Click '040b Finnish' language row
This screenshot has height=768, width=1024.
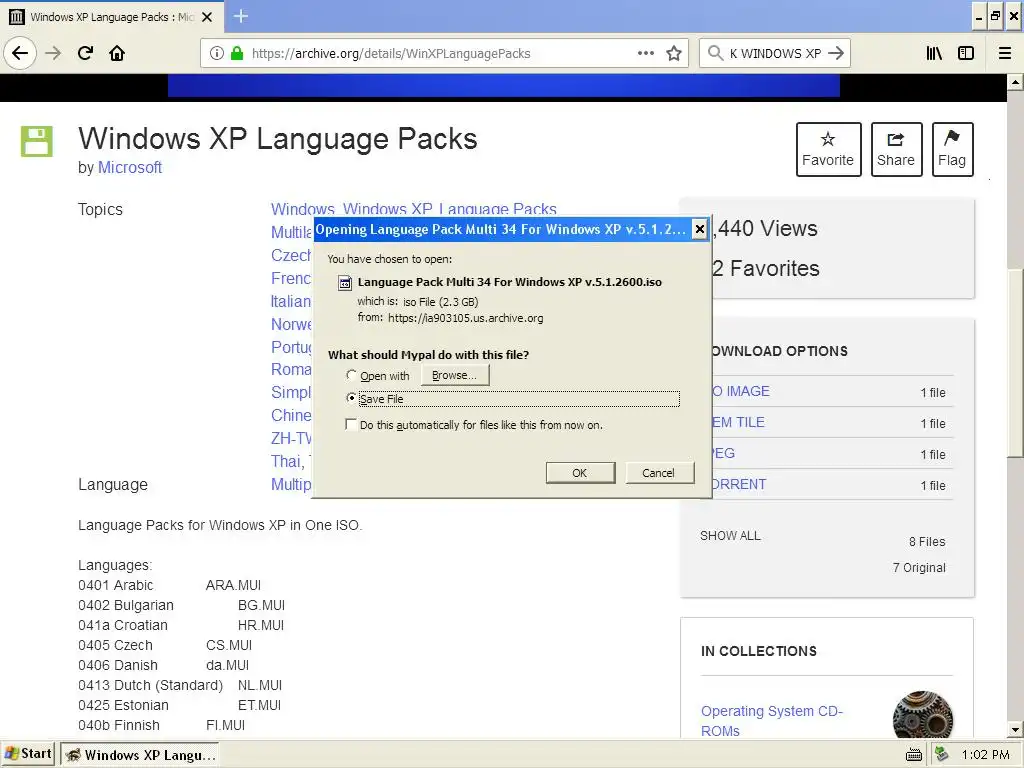162,725
